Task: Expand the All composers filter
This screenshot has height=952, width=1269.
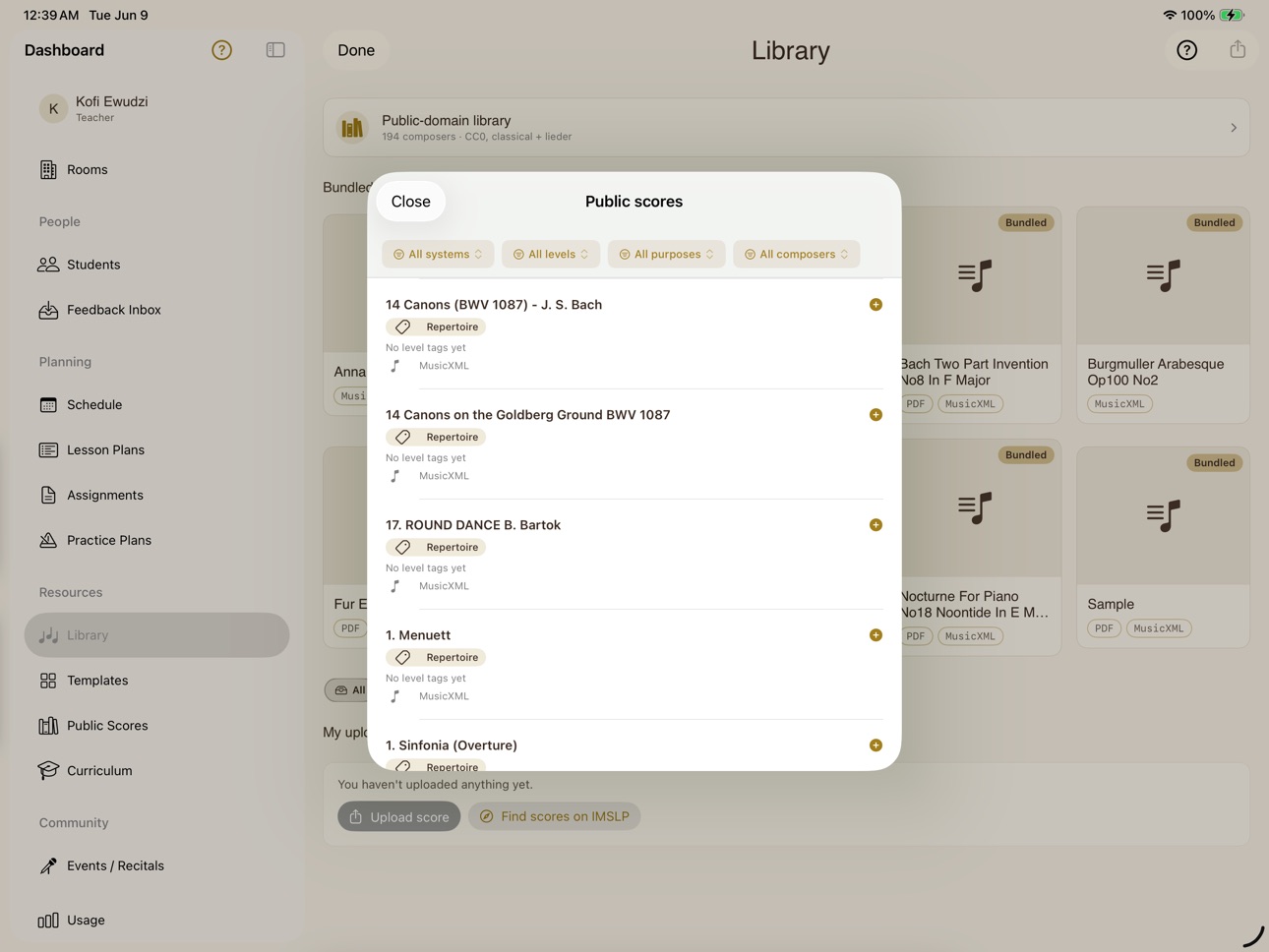Action: [x=797, y=254]
